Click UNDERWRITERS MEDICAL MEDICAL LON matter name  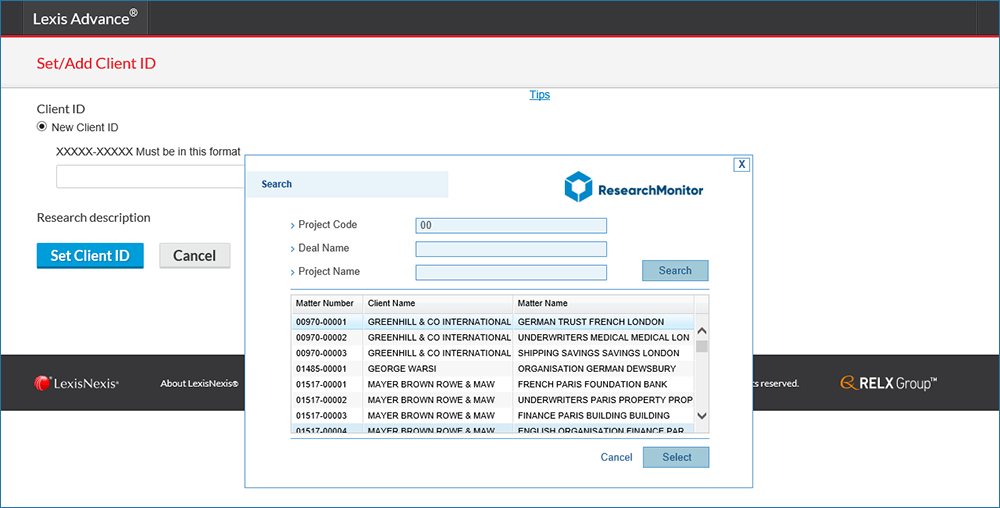[603, 337]
